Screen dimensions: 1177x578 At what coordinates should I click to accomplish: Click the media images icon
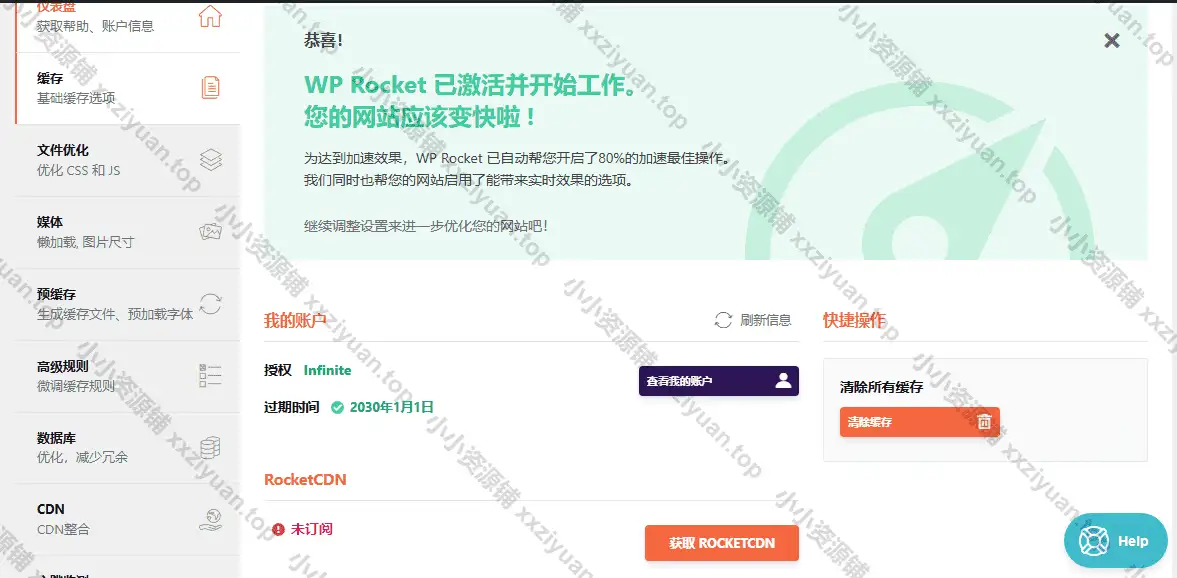coord(210,232)
